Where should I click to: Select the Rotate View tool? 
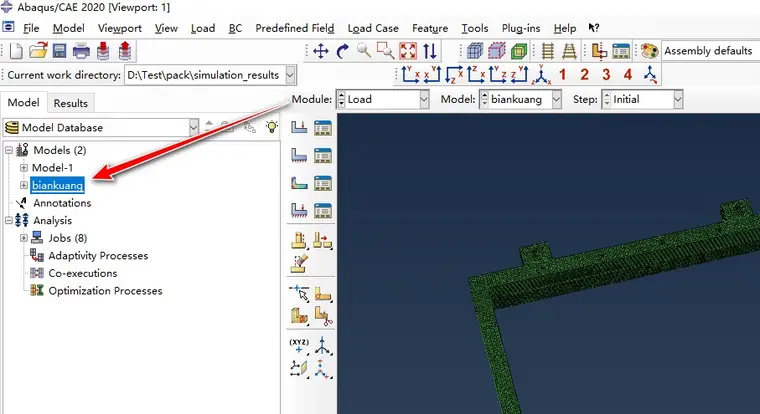343,51
